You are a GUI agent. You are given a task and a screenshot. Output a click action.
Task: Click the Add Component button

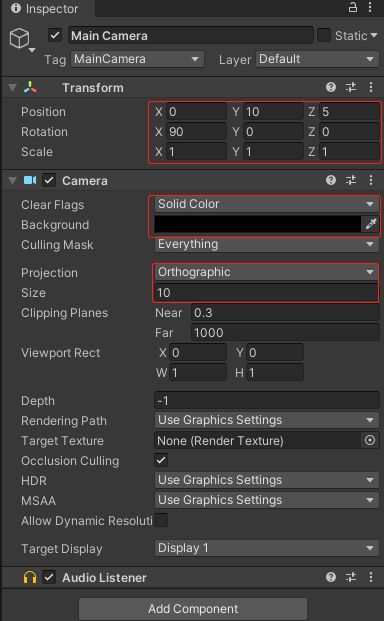[193, 608]
